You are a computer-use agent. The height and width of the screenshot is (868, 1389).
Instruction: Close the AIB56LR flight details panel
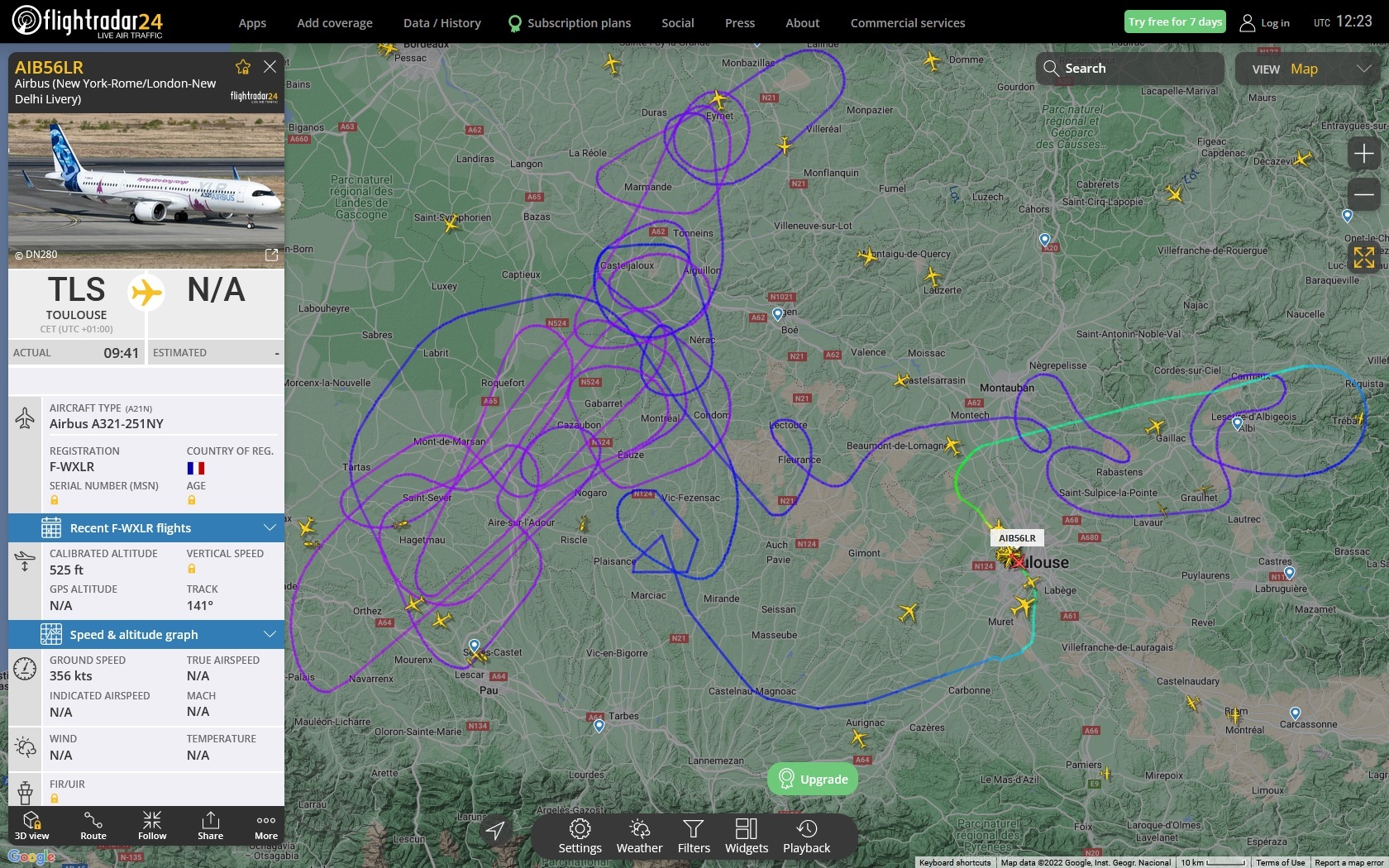tap(270, 67)
